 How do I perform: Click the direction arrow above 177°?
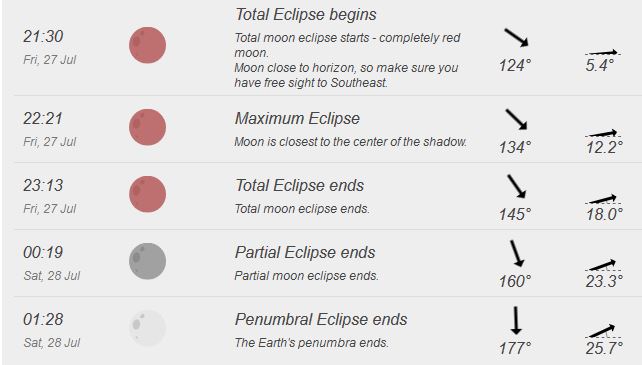pyautogui.click(x=516, y=320)
